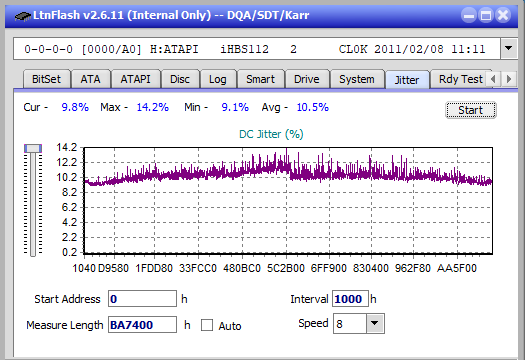This screenshot has height=360, width=525.
Task: Click the Min value 9.1%
Action: point(235,107)
